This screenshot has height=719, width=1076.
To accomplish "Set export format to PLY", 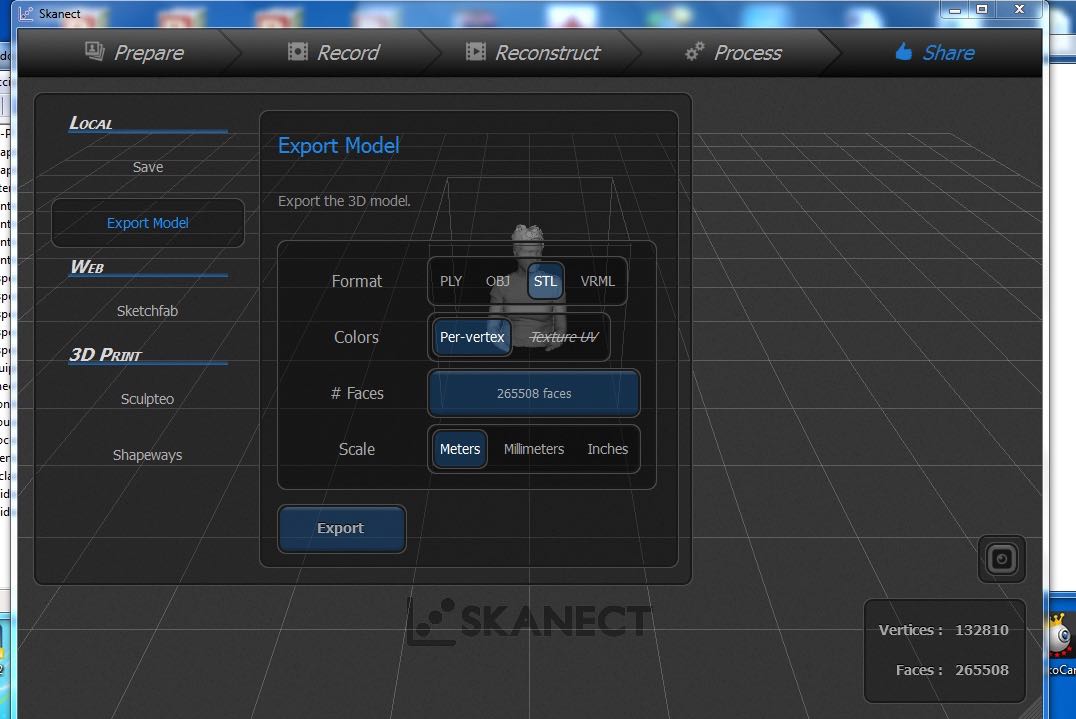I will click(x=451, y=281).
